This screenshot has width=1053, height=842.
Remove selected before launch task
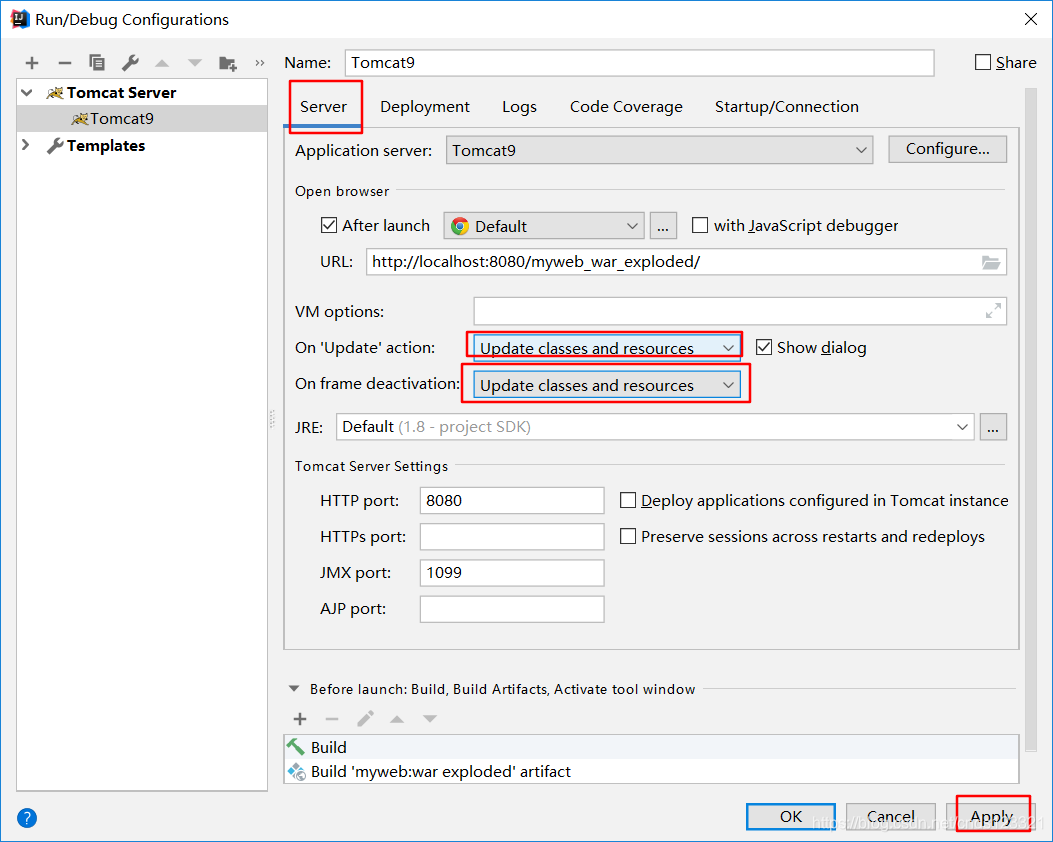(332, 719)
